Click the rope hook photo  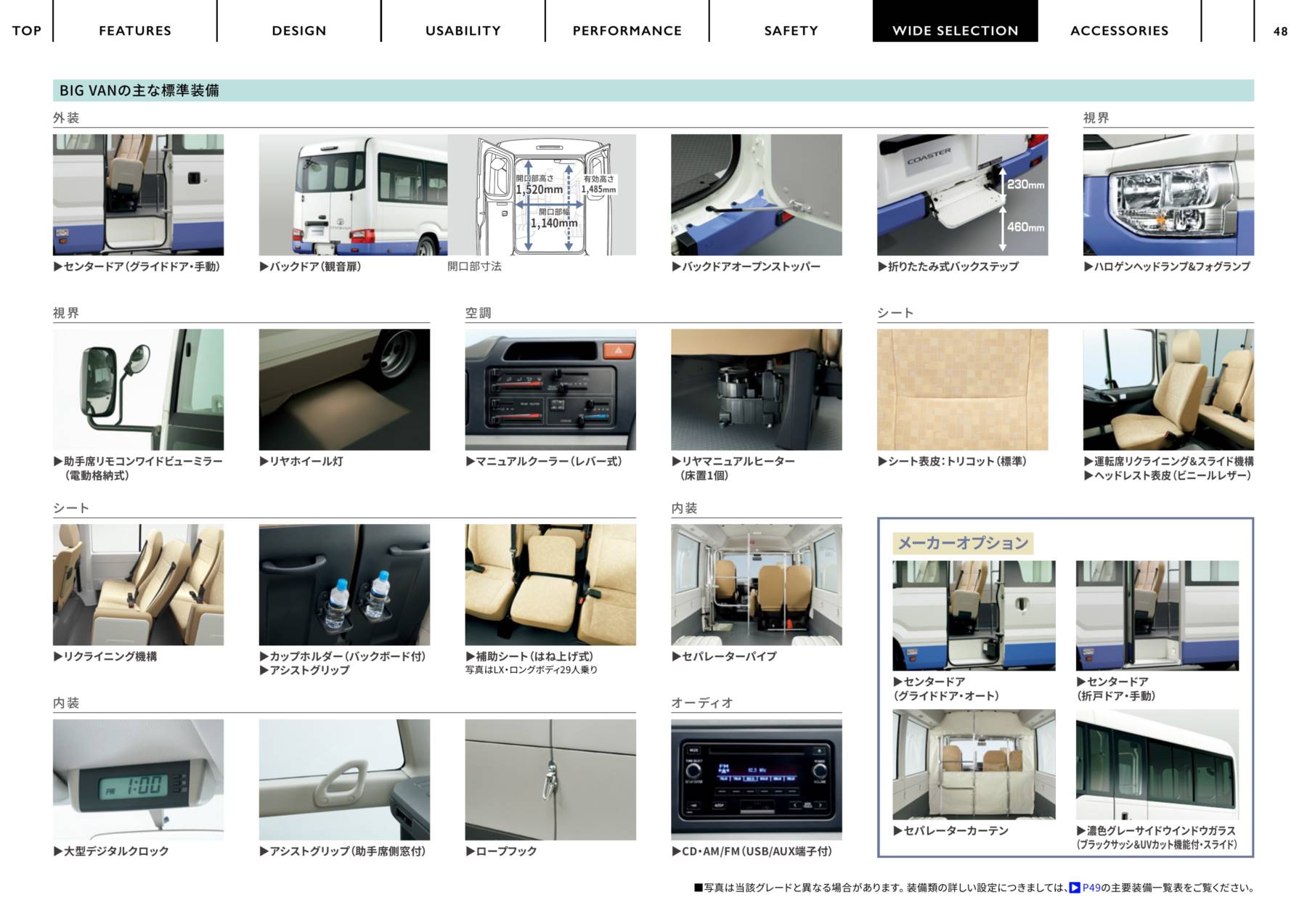(550, 780)
